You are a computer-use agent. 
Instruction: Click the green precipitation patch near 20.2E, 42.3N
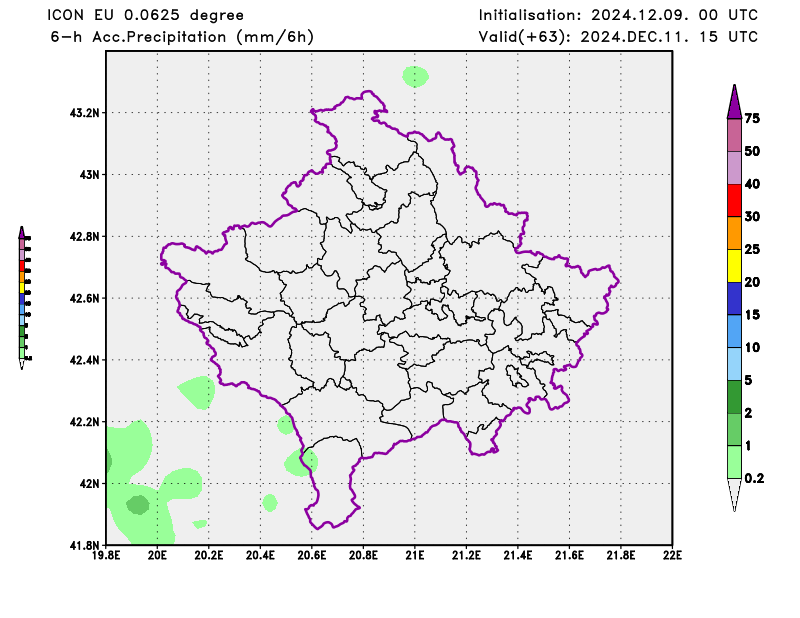coord(198,392)
